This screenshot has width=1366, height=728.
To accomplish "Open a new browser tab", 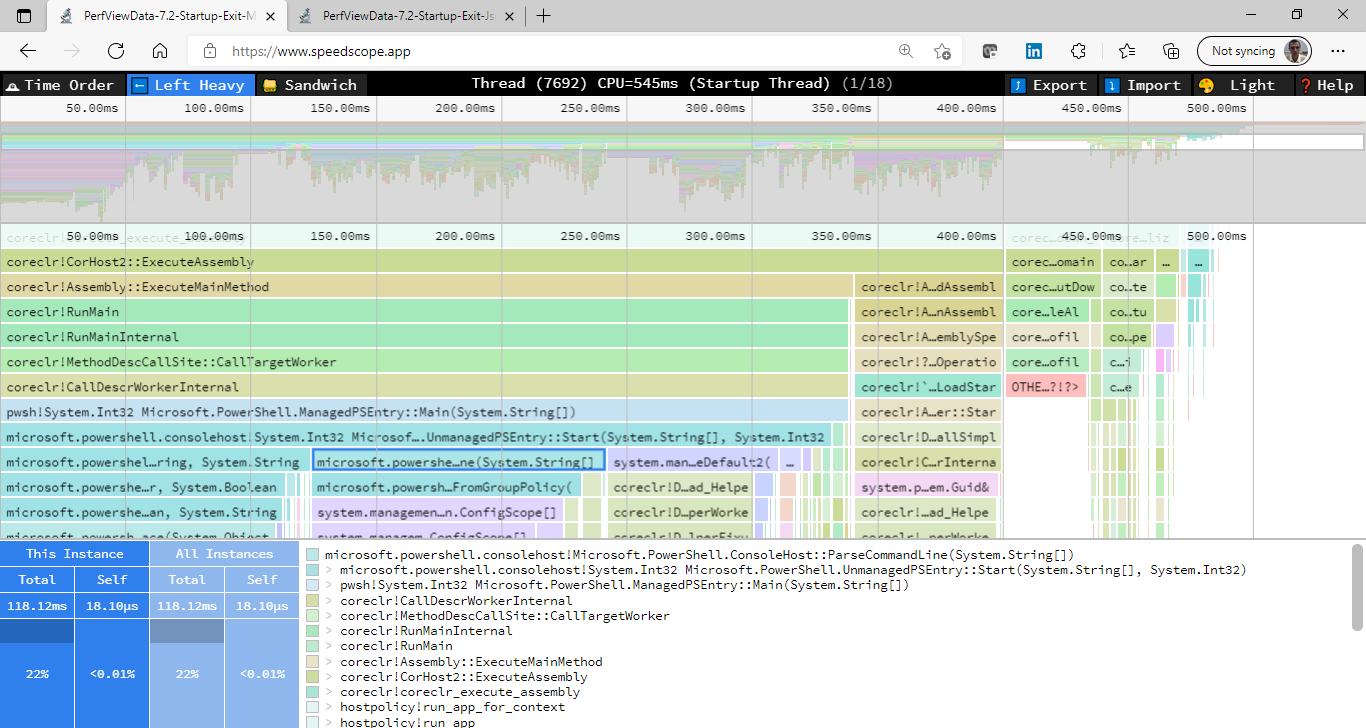I will click(x=543, y=16).
